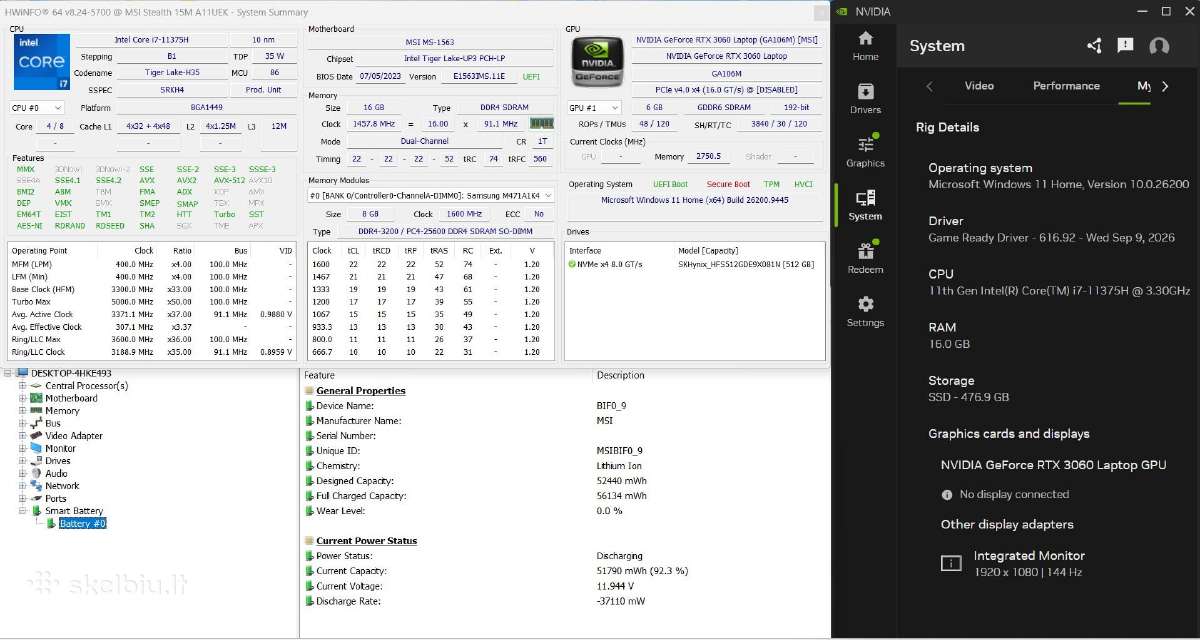The height and width of the screenshot is (640, 1200).
Task: Click the Audio icon in device tree
Action: [36, 473]
